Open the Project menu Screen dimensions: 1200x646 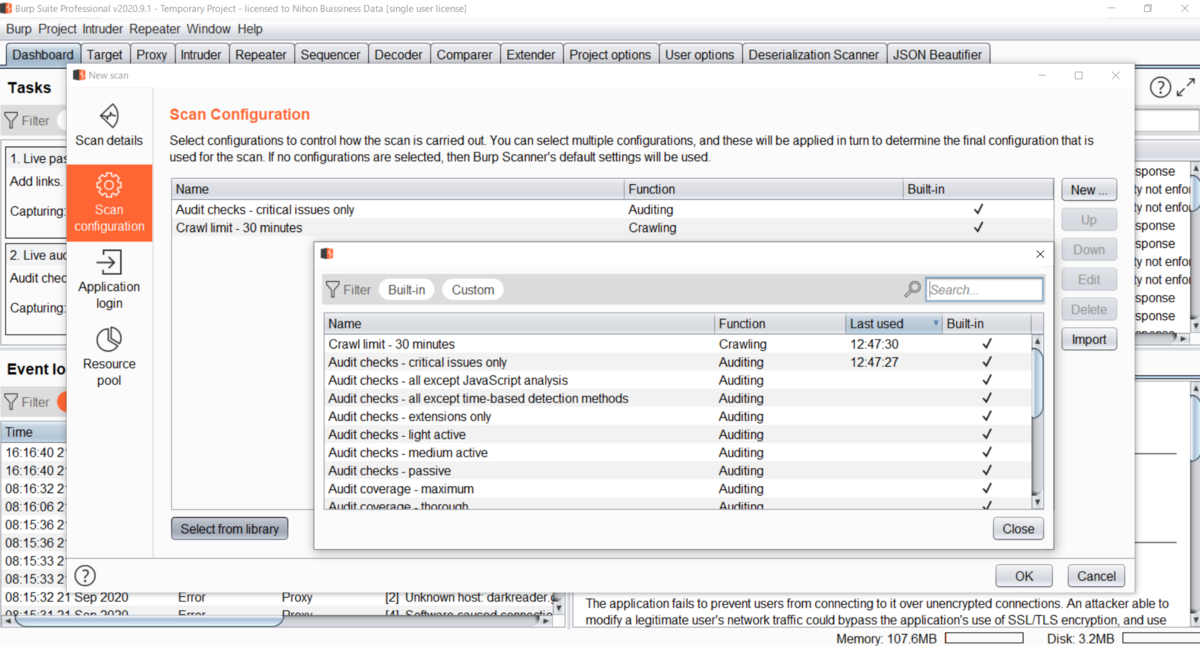coord(57,29)
